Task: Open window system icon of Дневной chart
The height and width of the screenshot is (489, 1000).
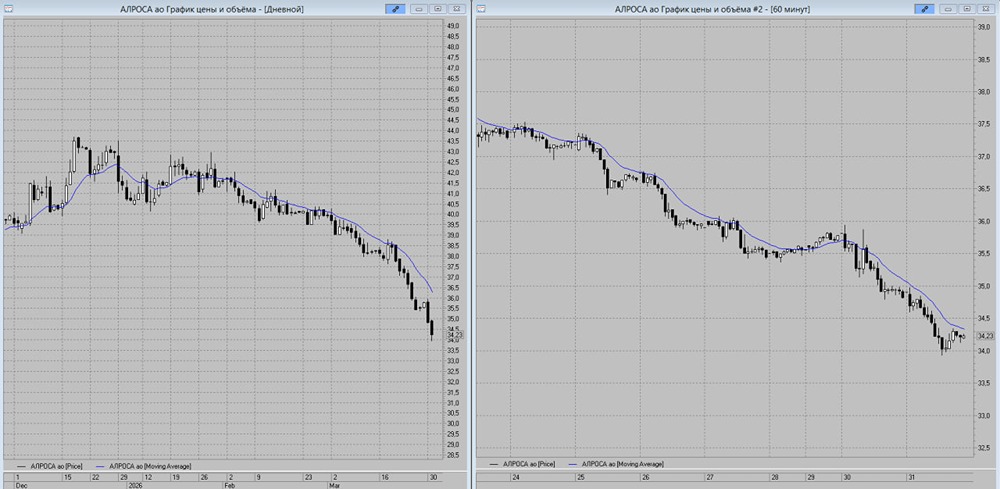Action: point(7,9)
